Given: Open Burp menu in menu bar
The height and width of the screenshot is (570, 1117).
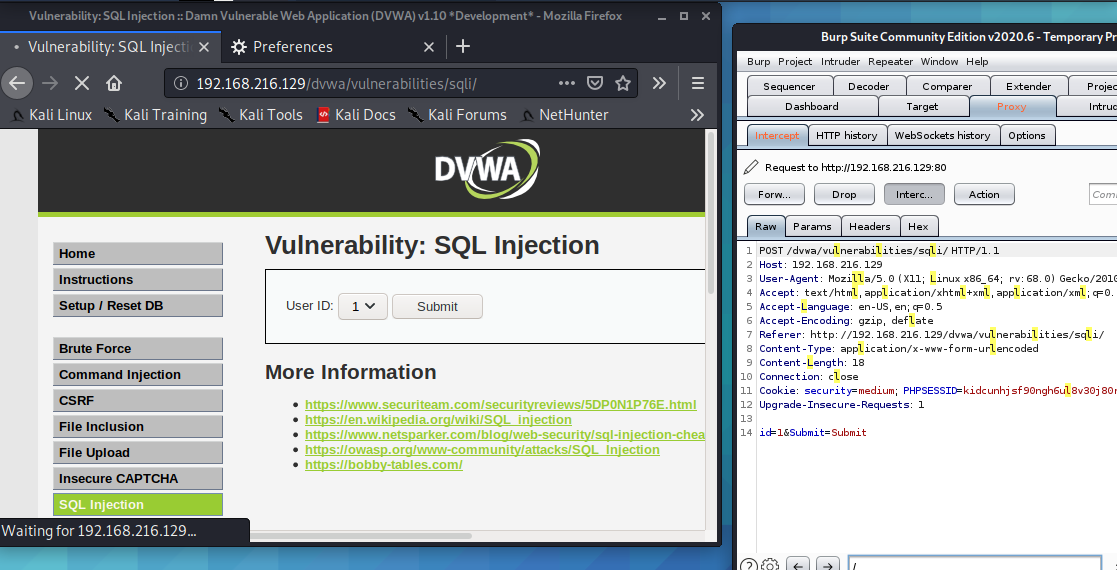Looking at the screenshot, I should 759,62.
